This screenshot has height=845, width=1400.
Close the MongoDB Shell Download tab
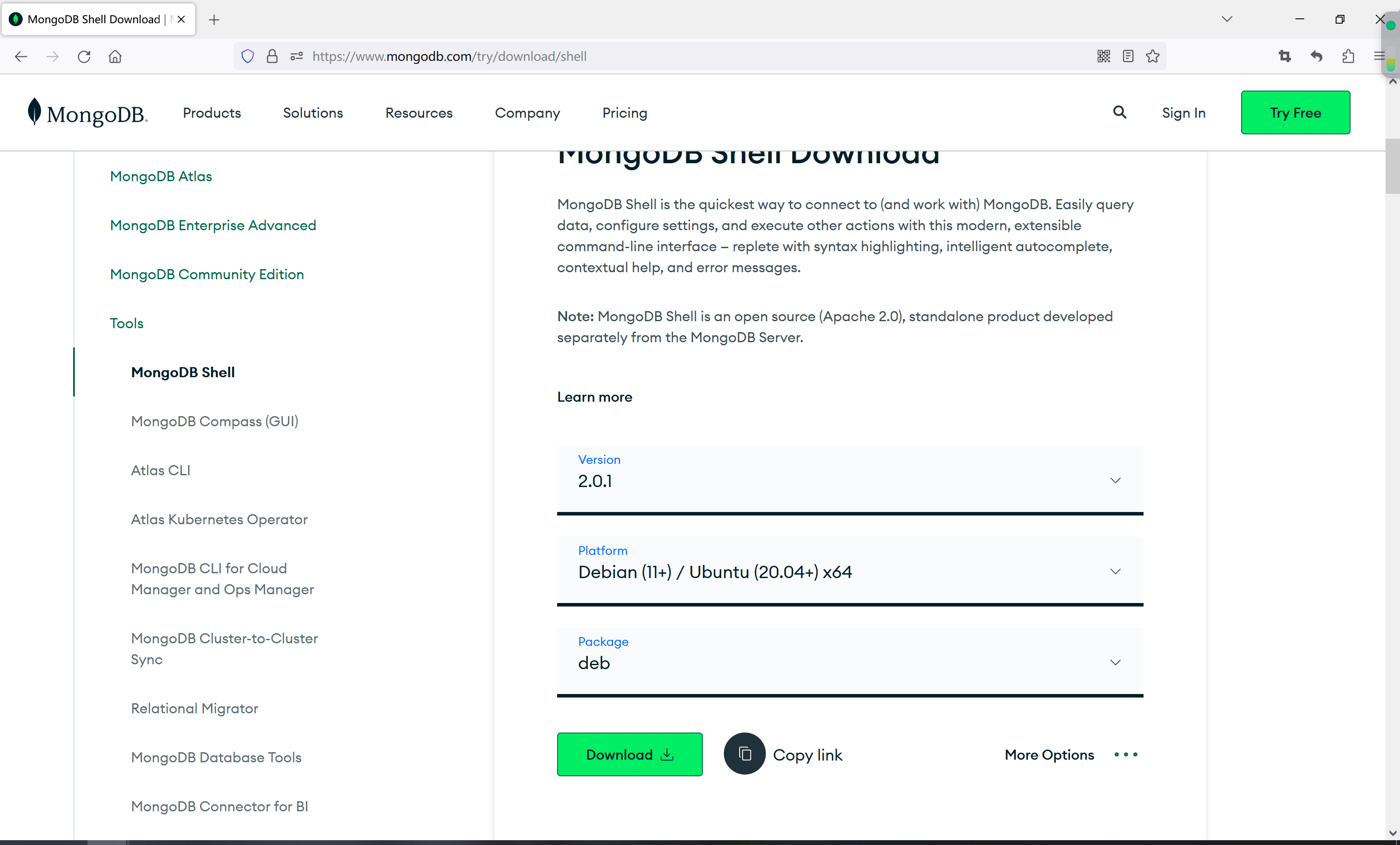click(x=181, y=19)
